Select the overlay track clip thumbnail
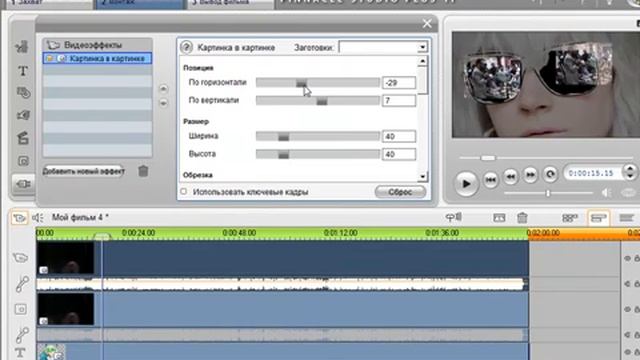Viewport: 640px width, 360px height. pyautogui.click(x=65, y=309)
